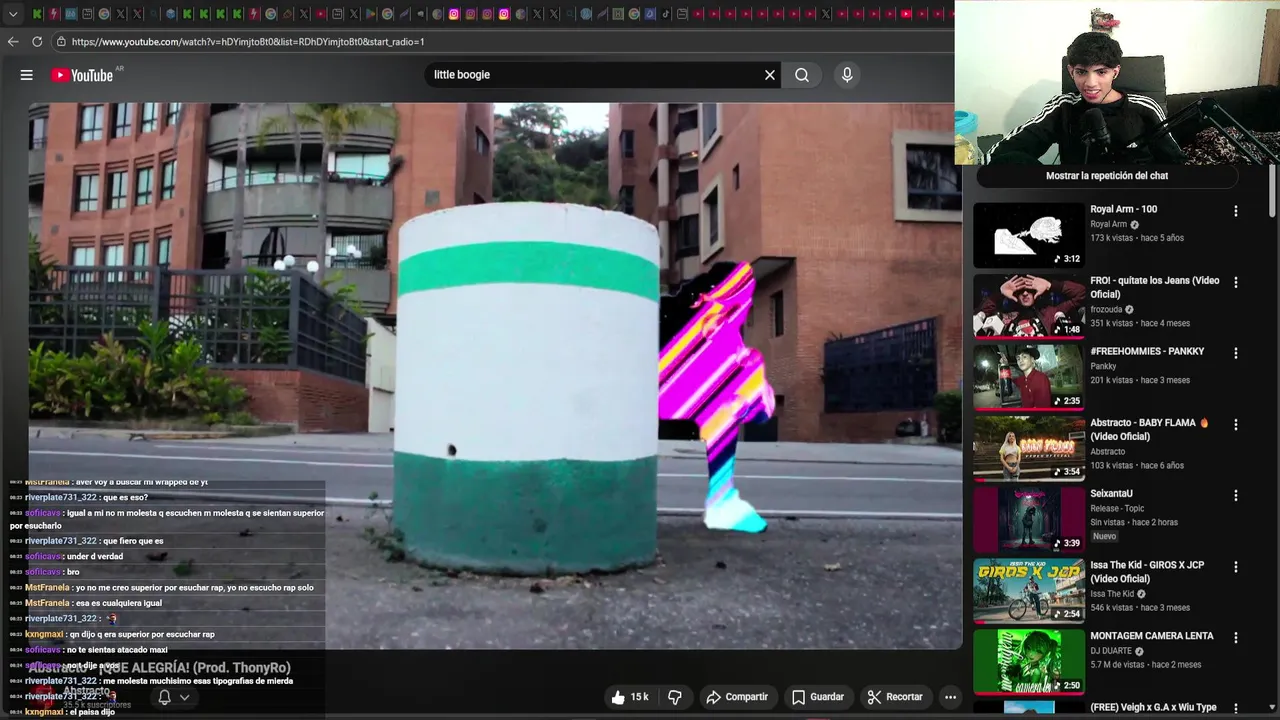Focus the browser URL address bar
Viewport: 1280px width, 720px height.
[x=500, y=42]
